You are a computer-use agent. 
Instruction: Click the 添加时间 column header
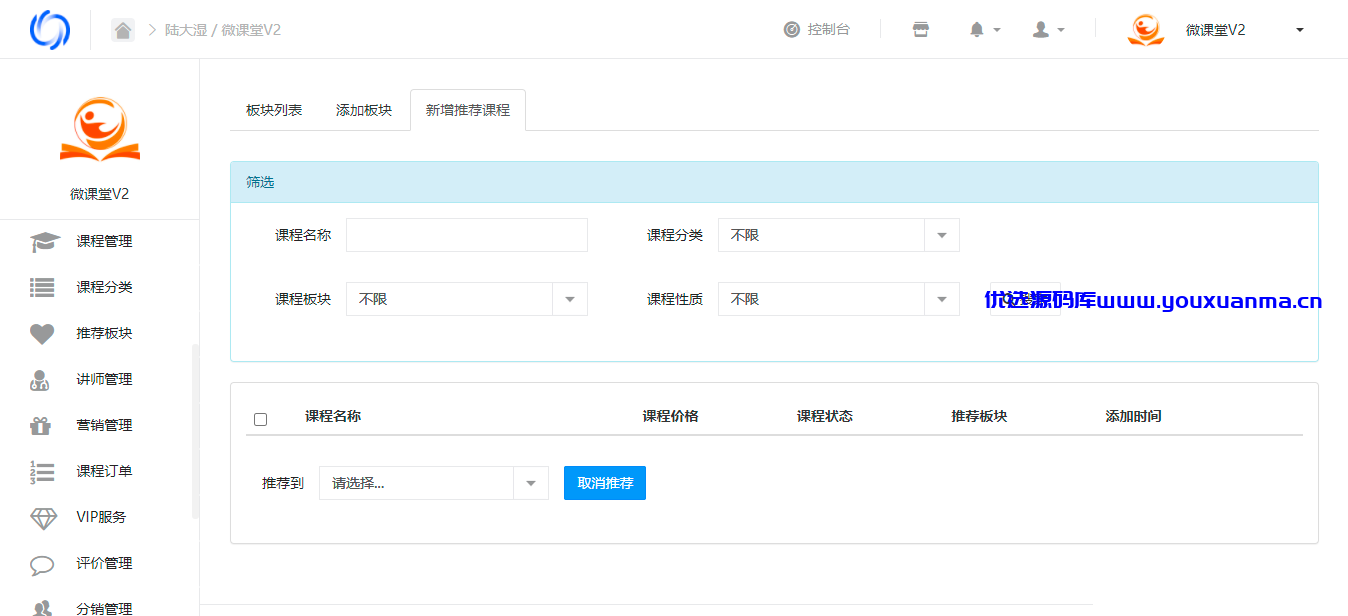pos(1133,416)
